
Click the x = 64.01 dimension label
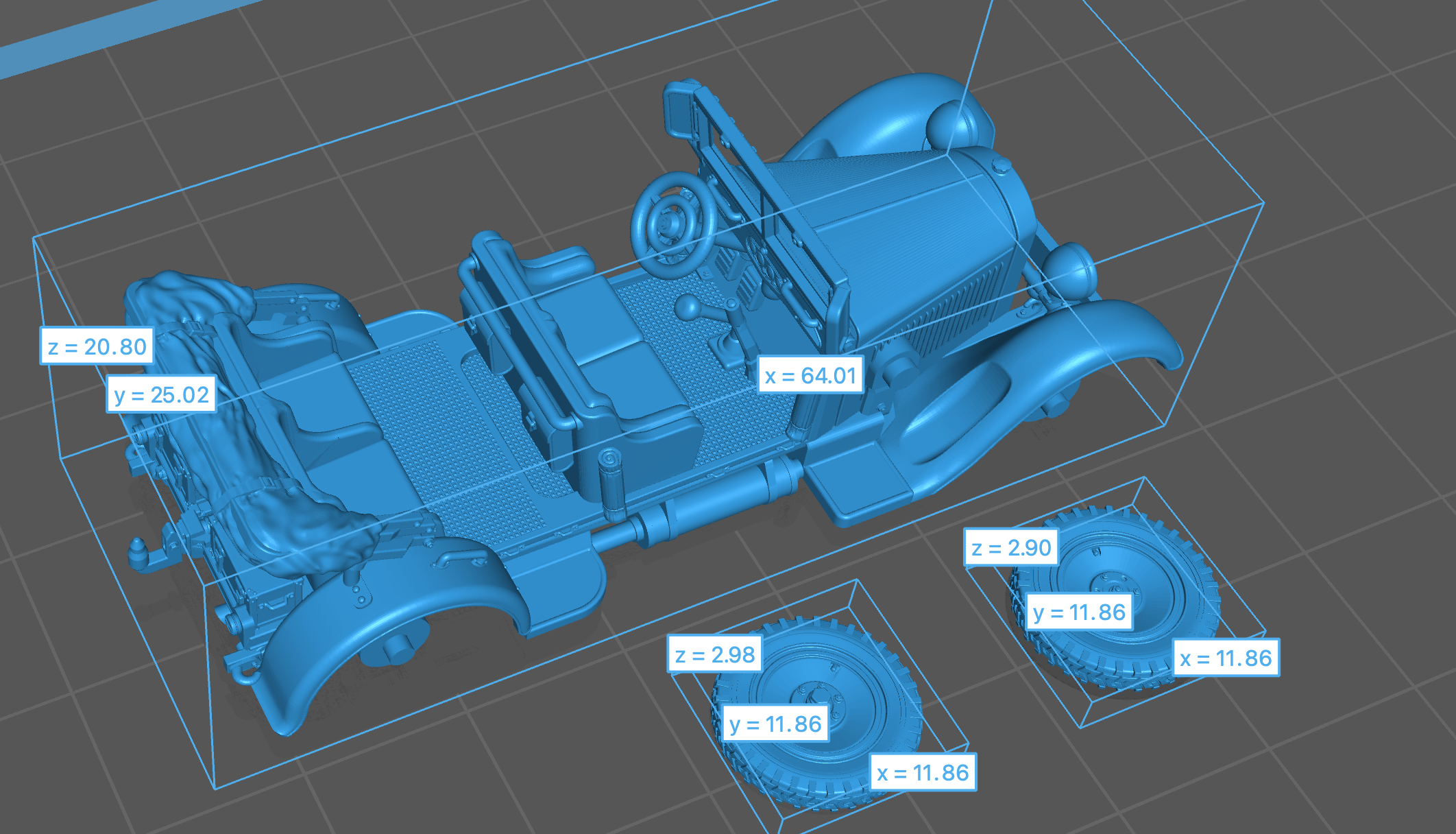810,375
